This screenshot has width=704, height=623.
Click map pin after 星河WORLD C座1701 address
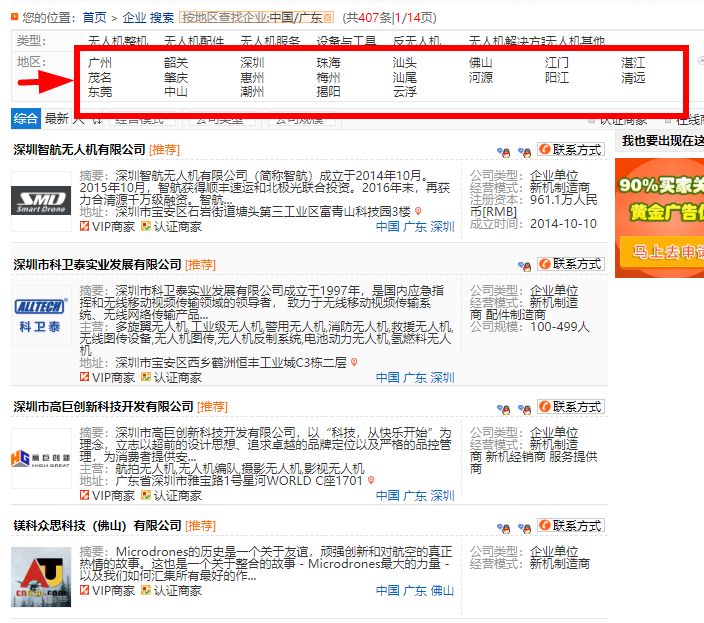pos(372,481)
